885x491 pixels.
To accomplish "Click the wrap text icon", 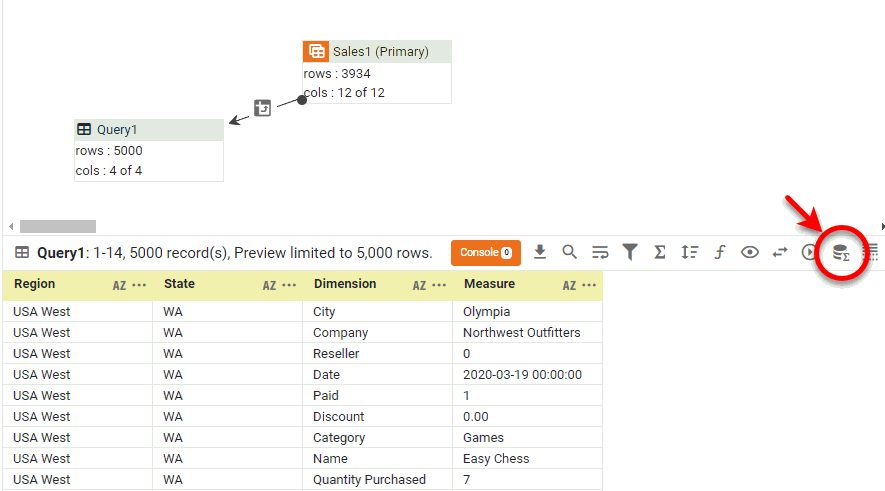I will point(600,253).
